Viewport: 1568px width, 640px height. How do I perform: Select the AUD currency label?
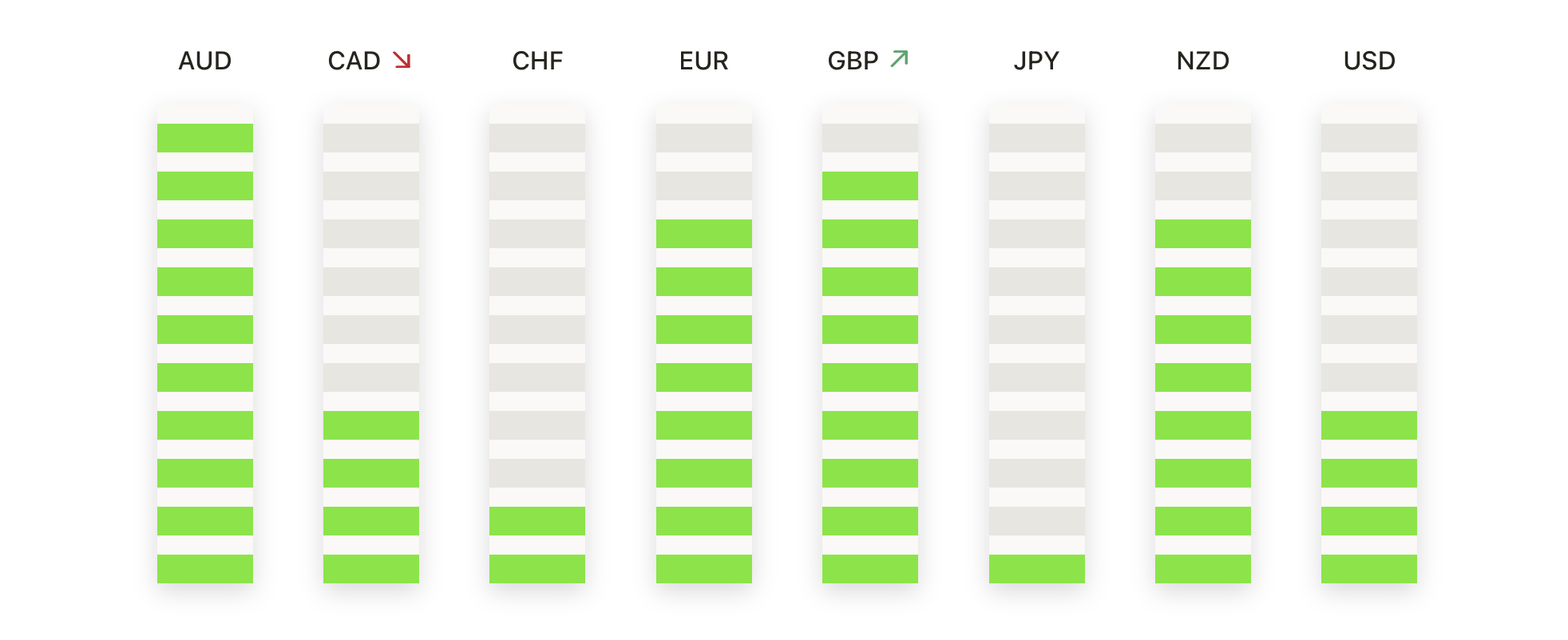coord(205,61)
